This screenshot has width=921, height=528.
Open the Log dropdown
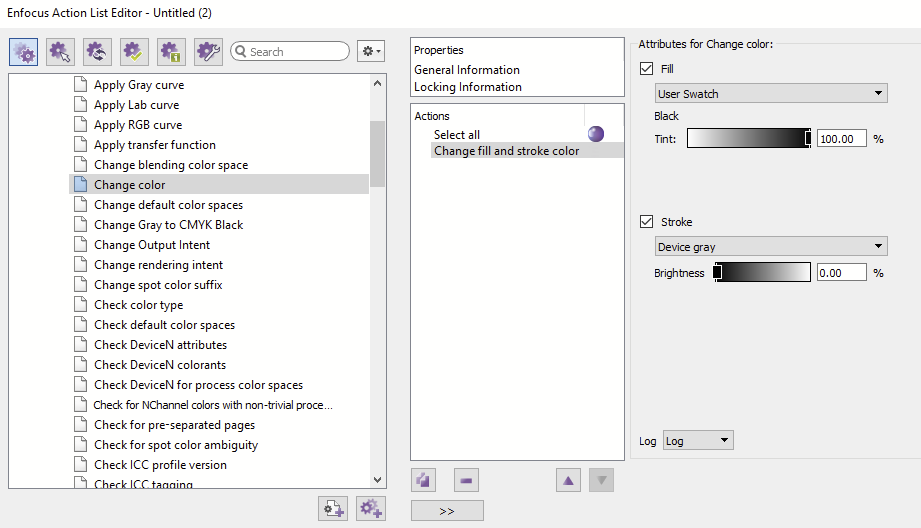tap(698, 440)
